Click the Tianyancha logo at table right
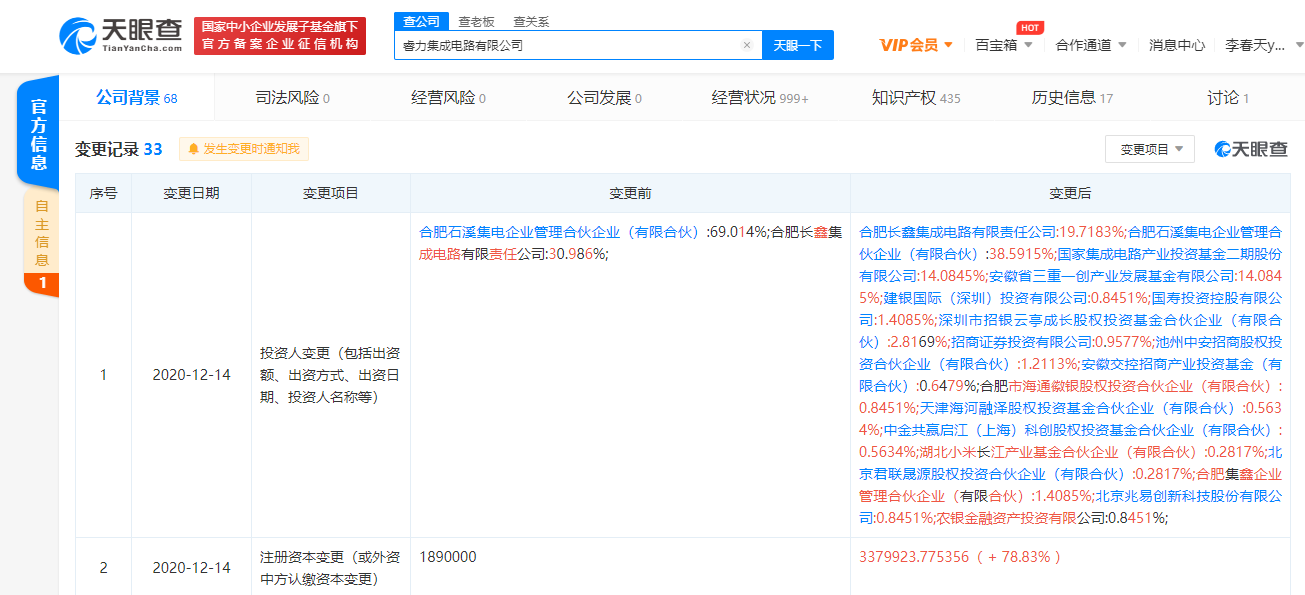 (x=1251, y=149)
